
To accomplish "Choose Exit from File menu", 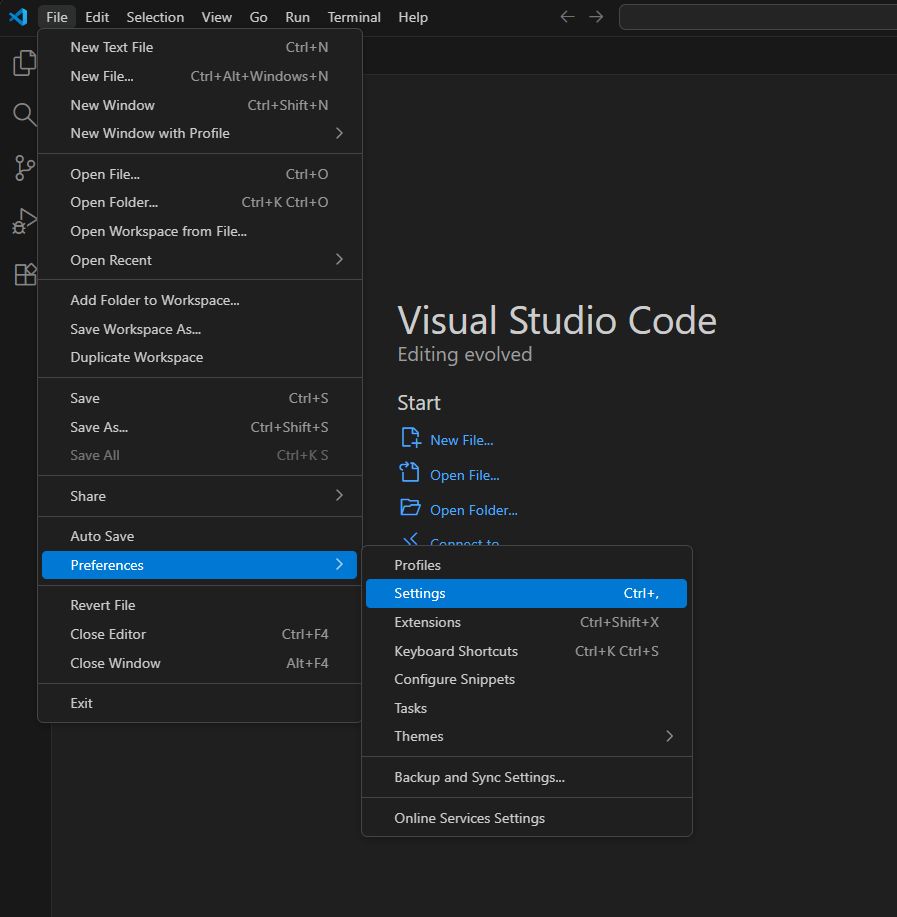I will (199, 703).
